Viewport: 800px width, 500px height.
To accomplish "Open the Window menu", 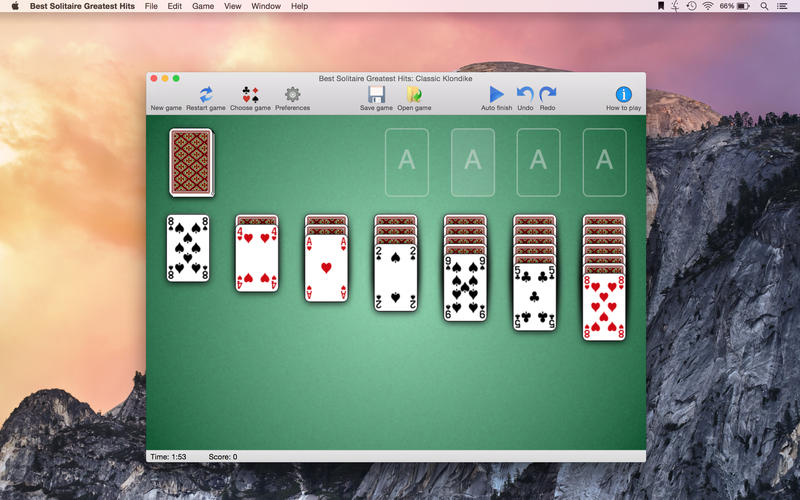I will pos(266,6).
